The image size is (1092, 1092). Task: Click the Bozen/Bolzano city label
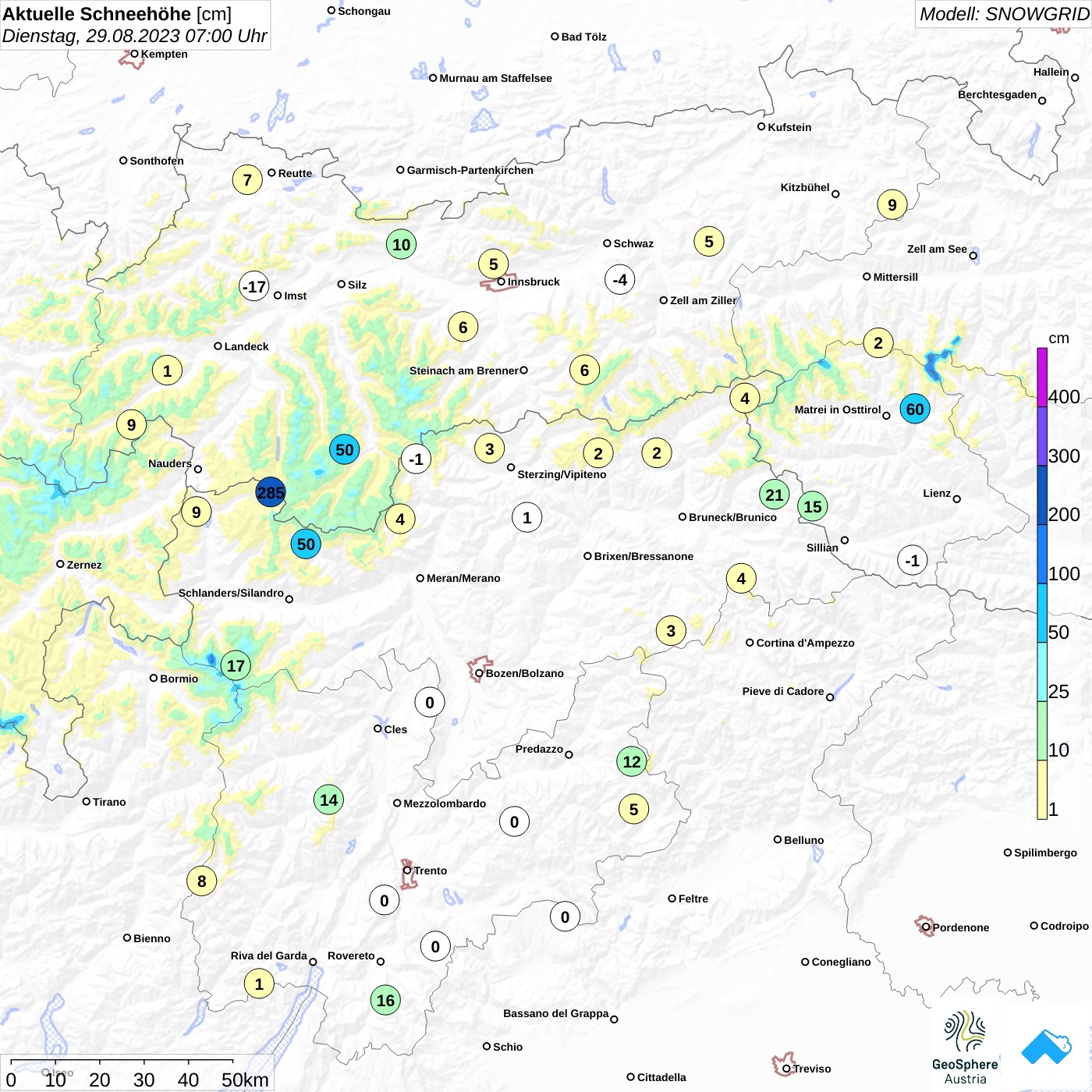525,673
